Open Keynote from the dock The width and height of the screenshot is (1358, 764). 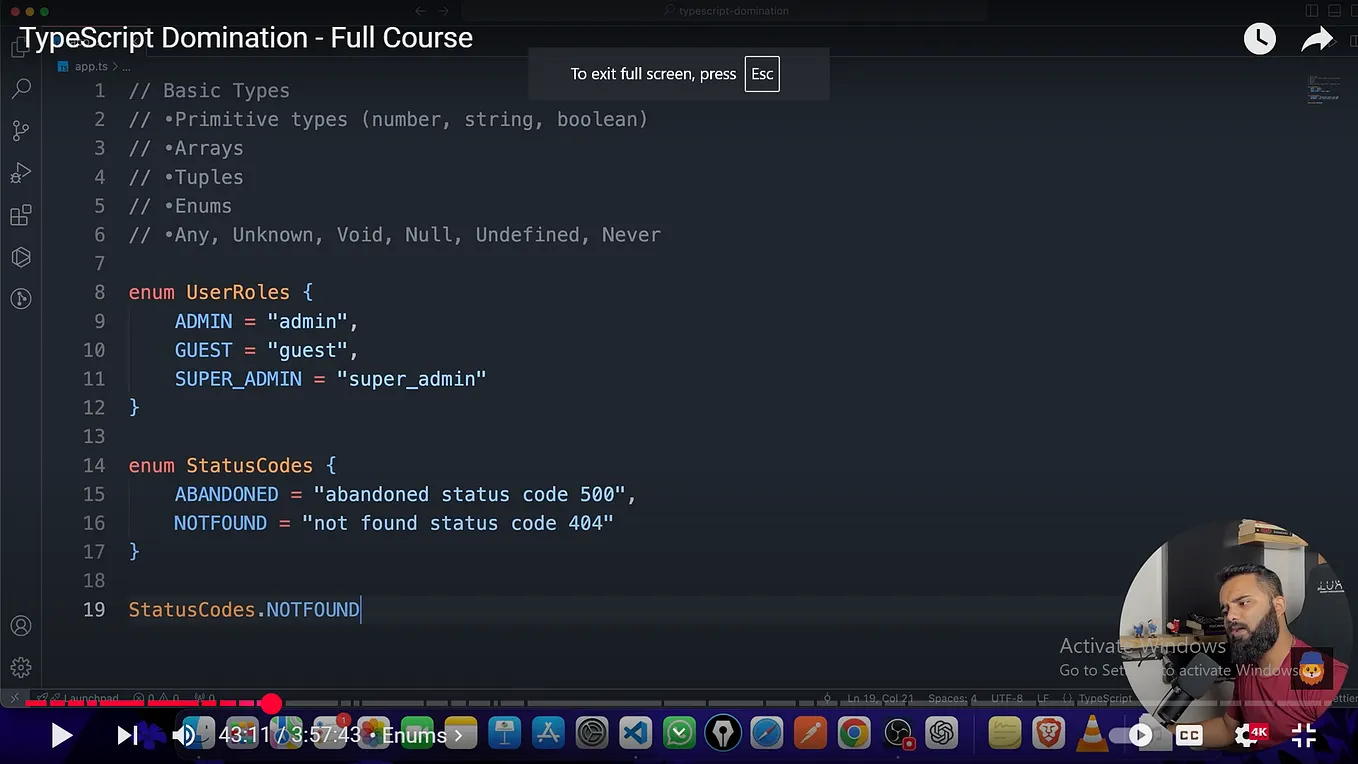click(x=504, y=734)
